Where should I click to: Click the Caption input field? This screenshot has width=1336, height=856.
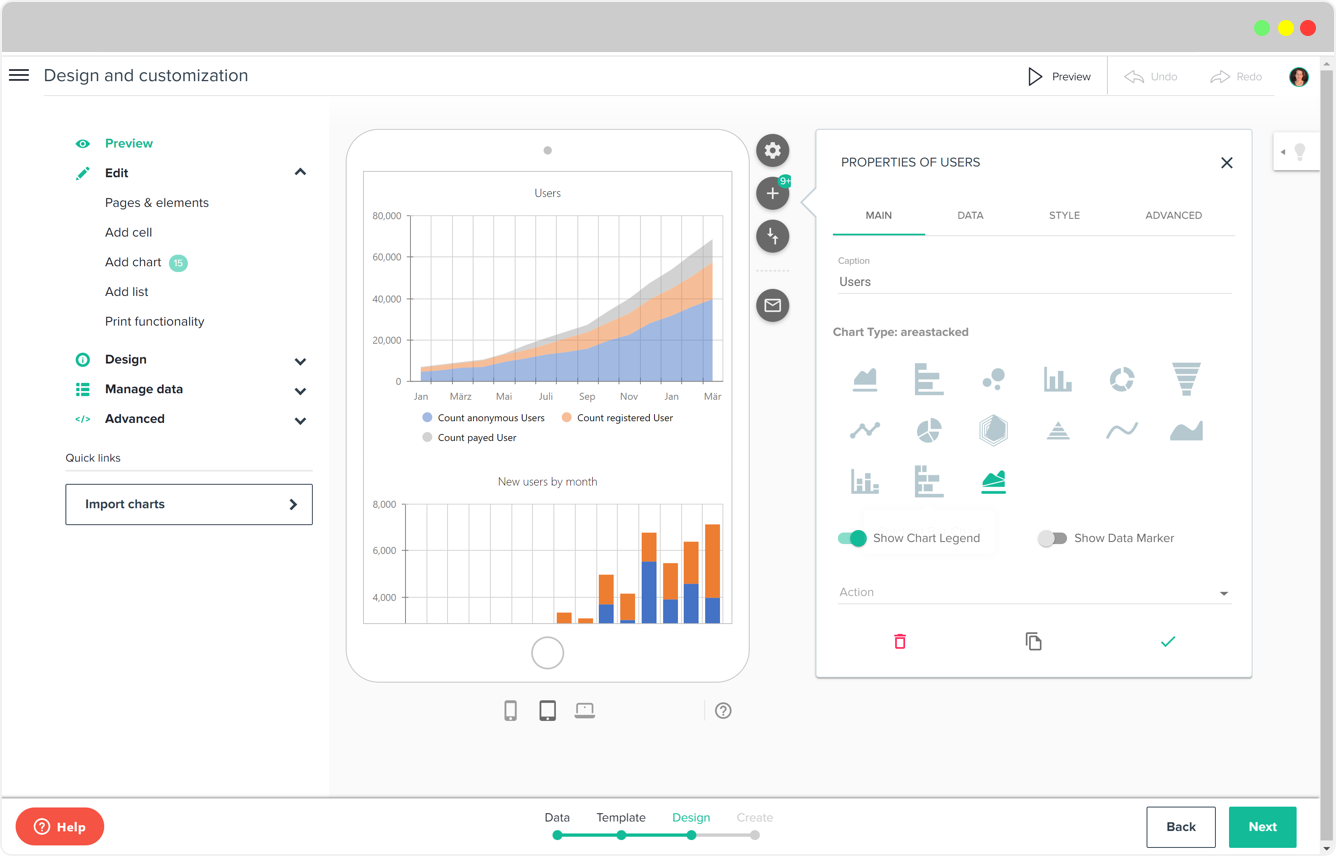[x=1034, y=283]
